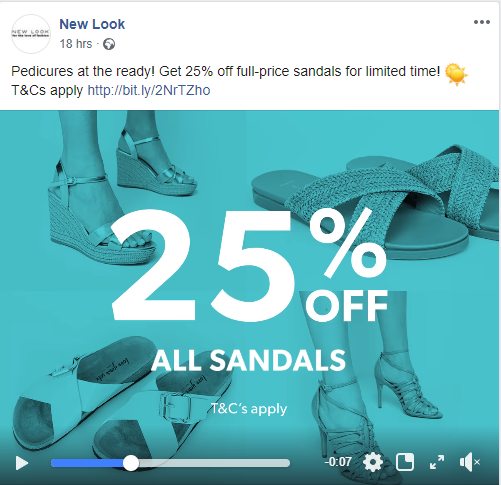
Task: Open New Look profile picture
Action: 31,34
